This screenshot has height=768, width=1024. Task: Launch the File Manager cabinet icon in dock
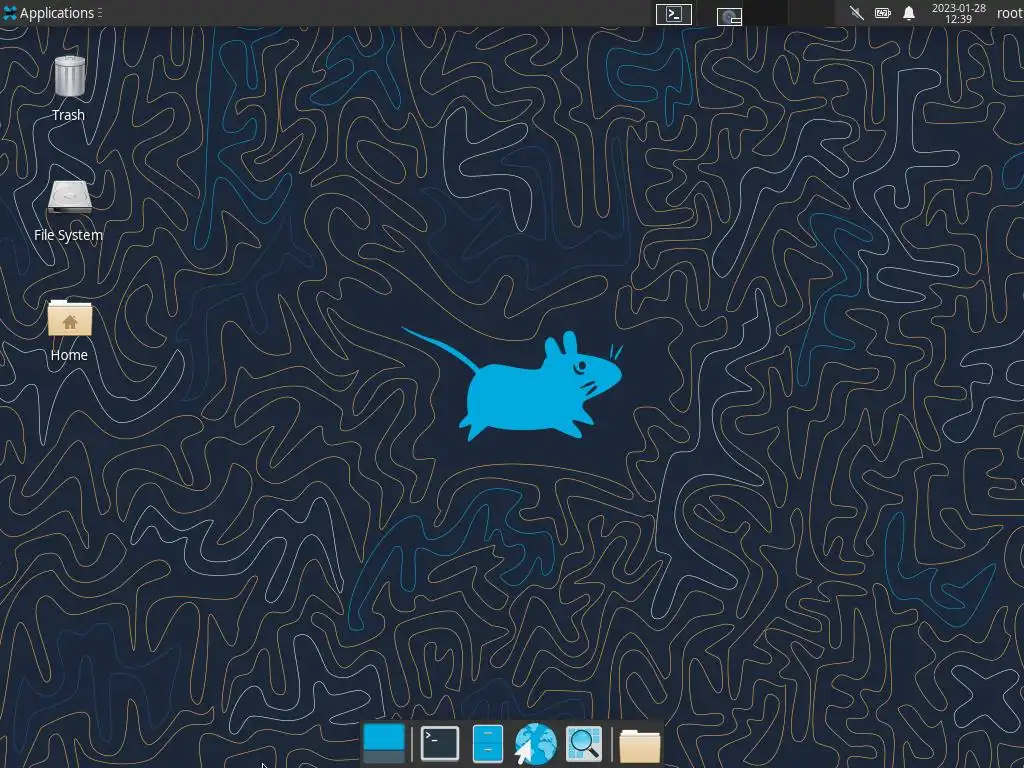[487, 743]
